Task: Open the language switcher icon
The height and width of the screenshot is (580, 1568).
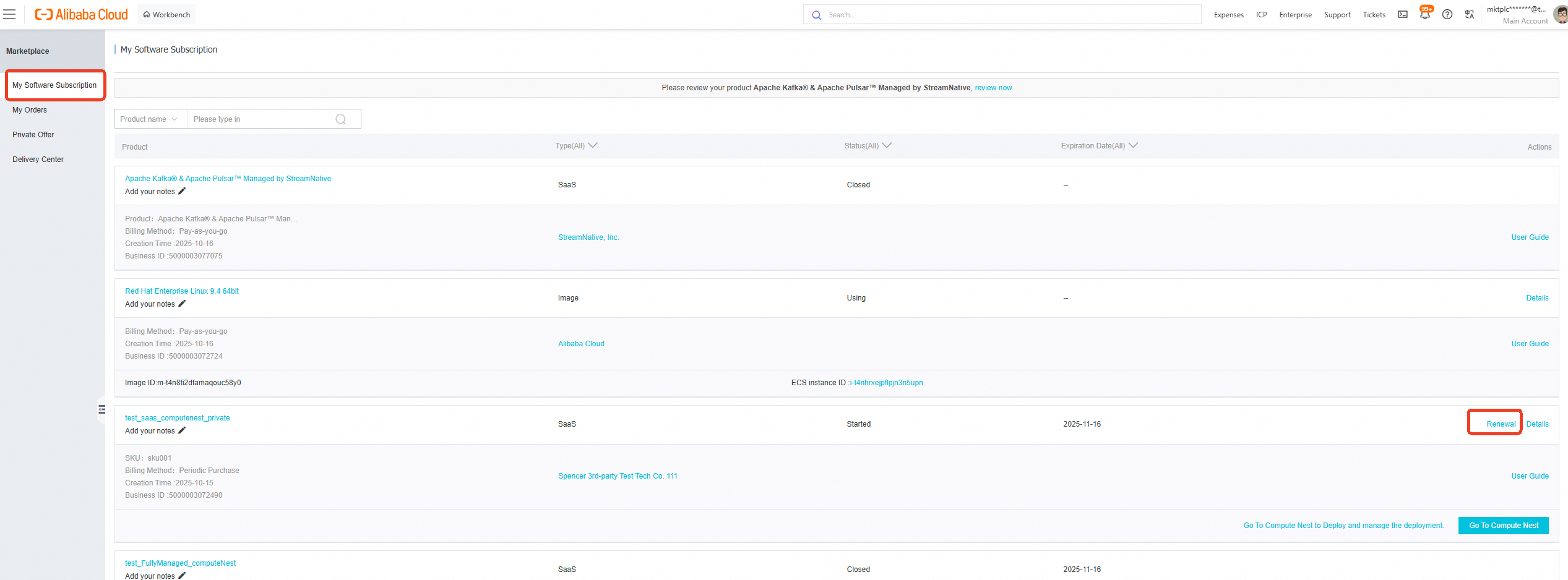Action: (1470, 14)
